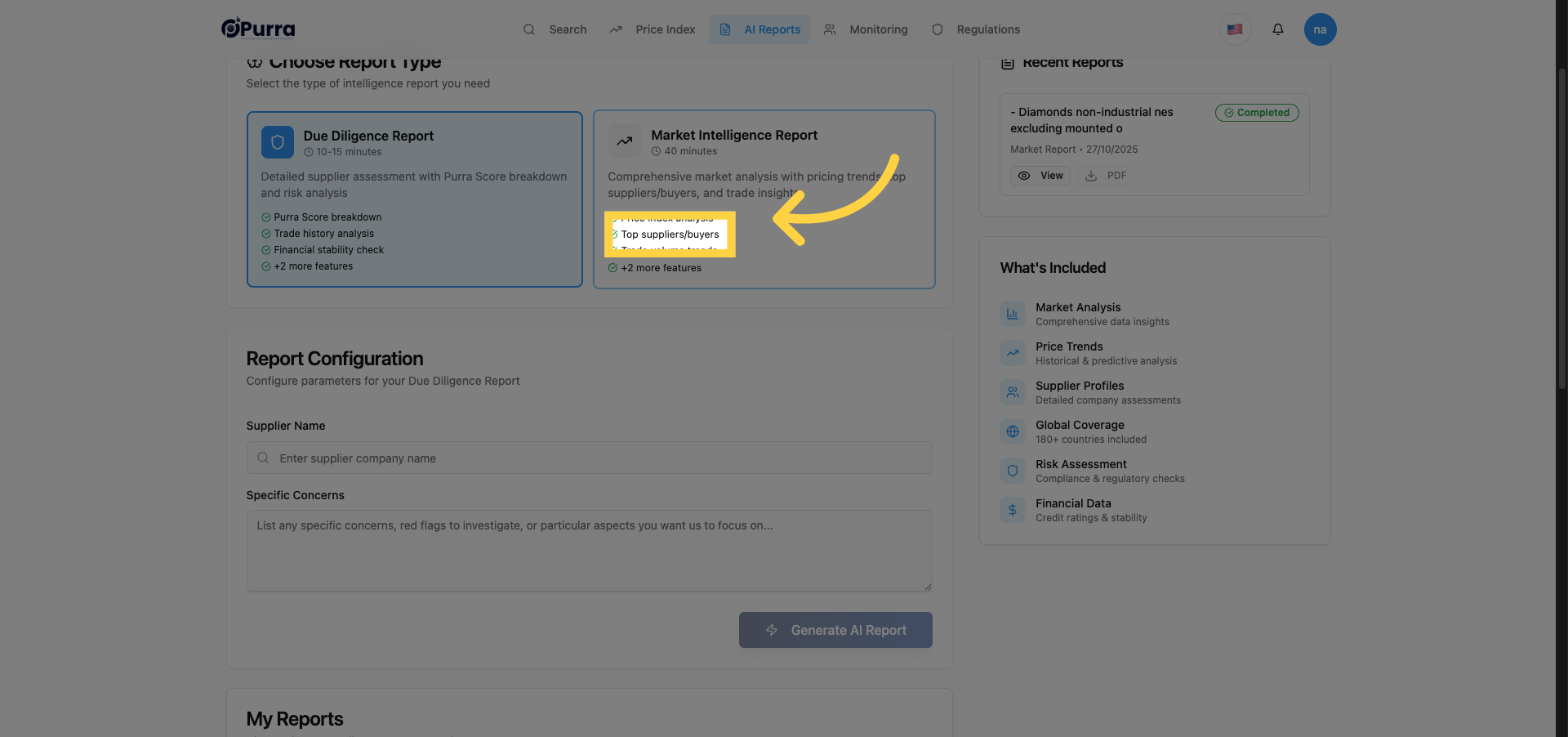This screenshot has height=737, width=1568.
Task: View the Diamonds non-industrial report
Action: [1040, 176]
